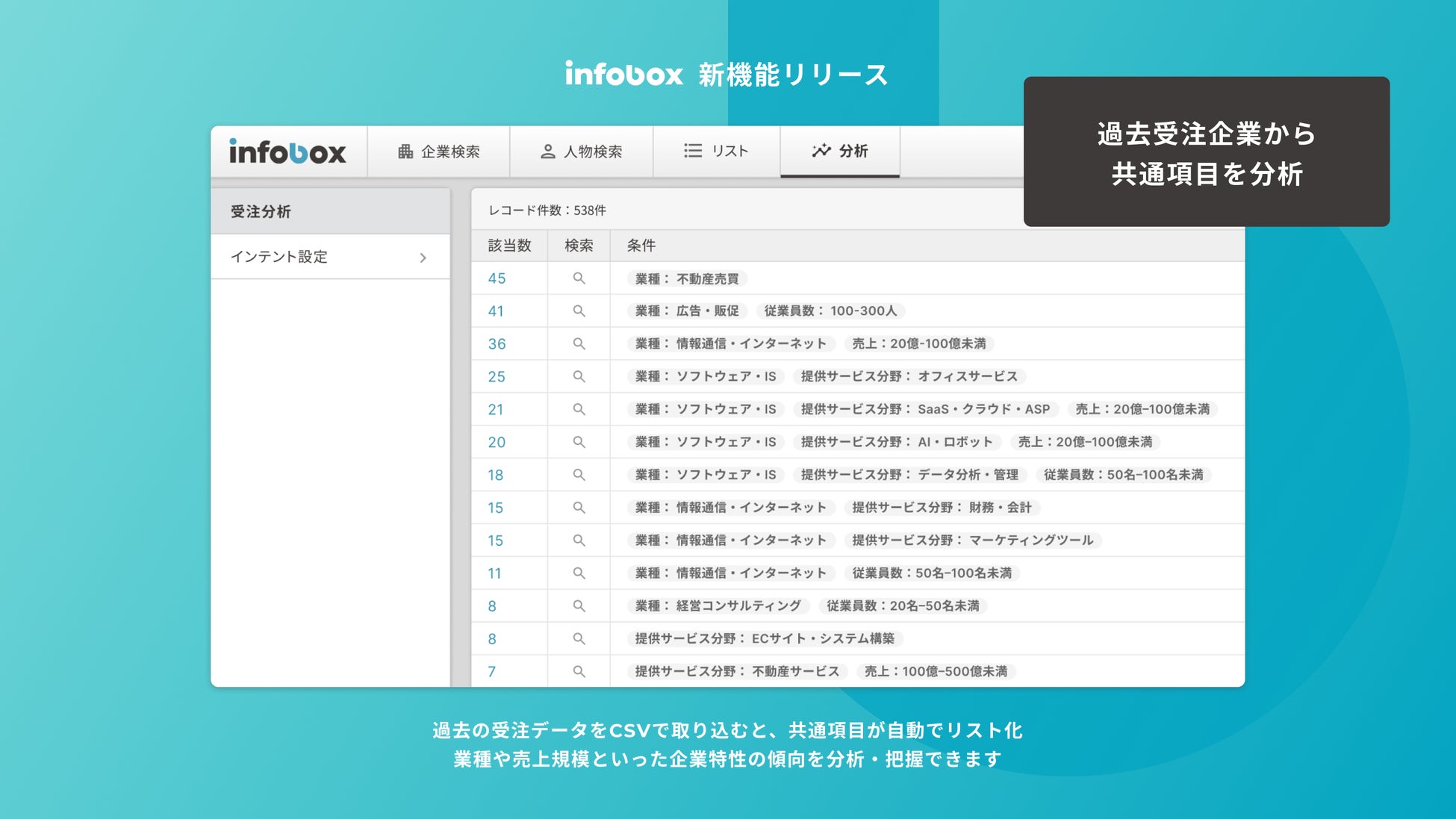Click search icon in SaaS・クラウド・ASP row
This screenshot has width=1456, height=819.
(579, 409)
